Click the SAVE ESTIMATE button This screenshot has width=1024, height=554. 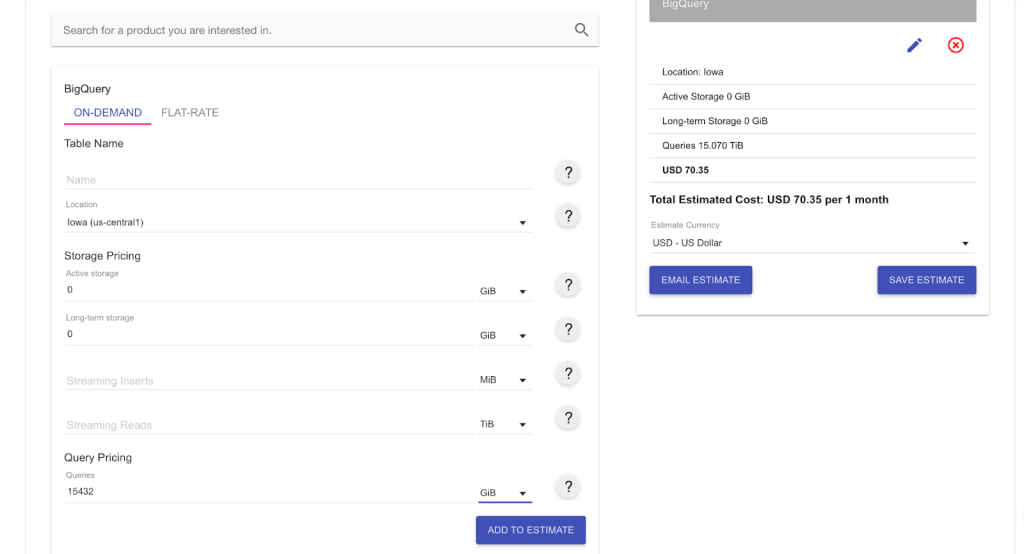click(x=926, y=280)
